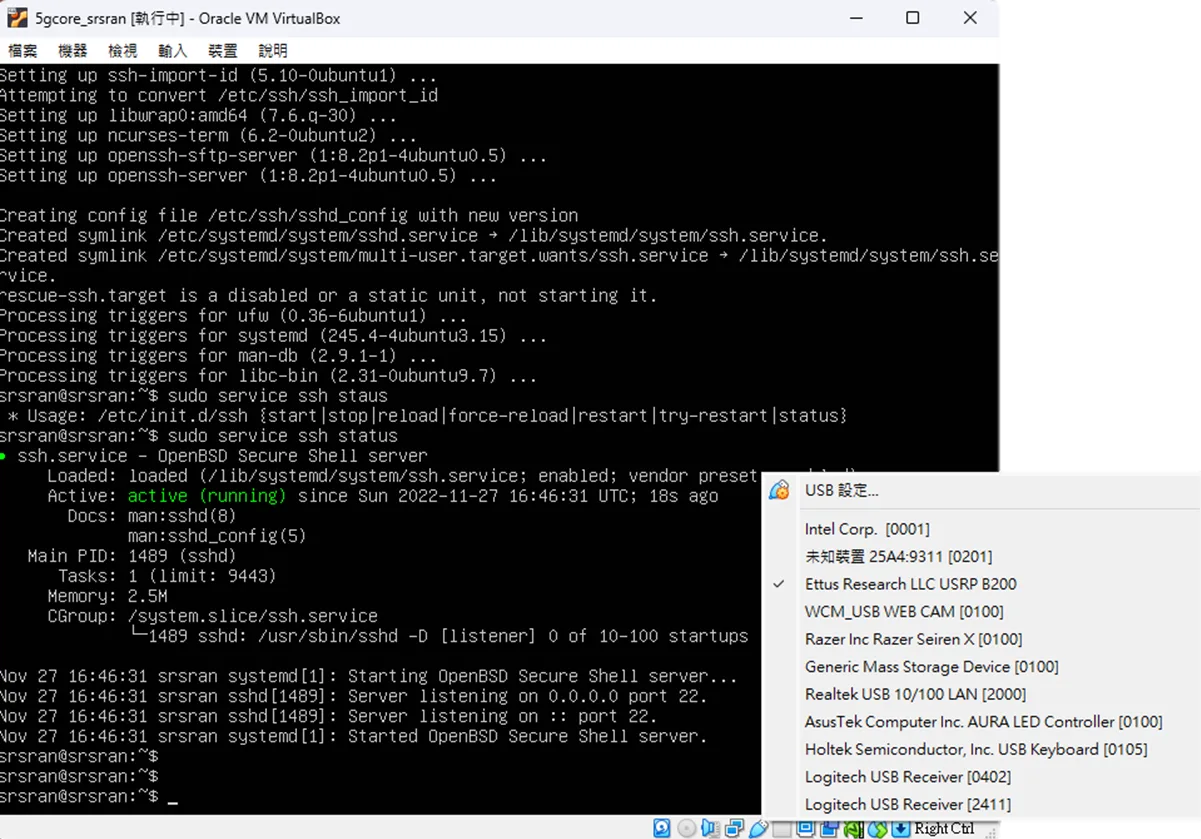Click the 'sudo service ssh status' command text
This screenshot has width=1201, height=839.
coord(283,436)
